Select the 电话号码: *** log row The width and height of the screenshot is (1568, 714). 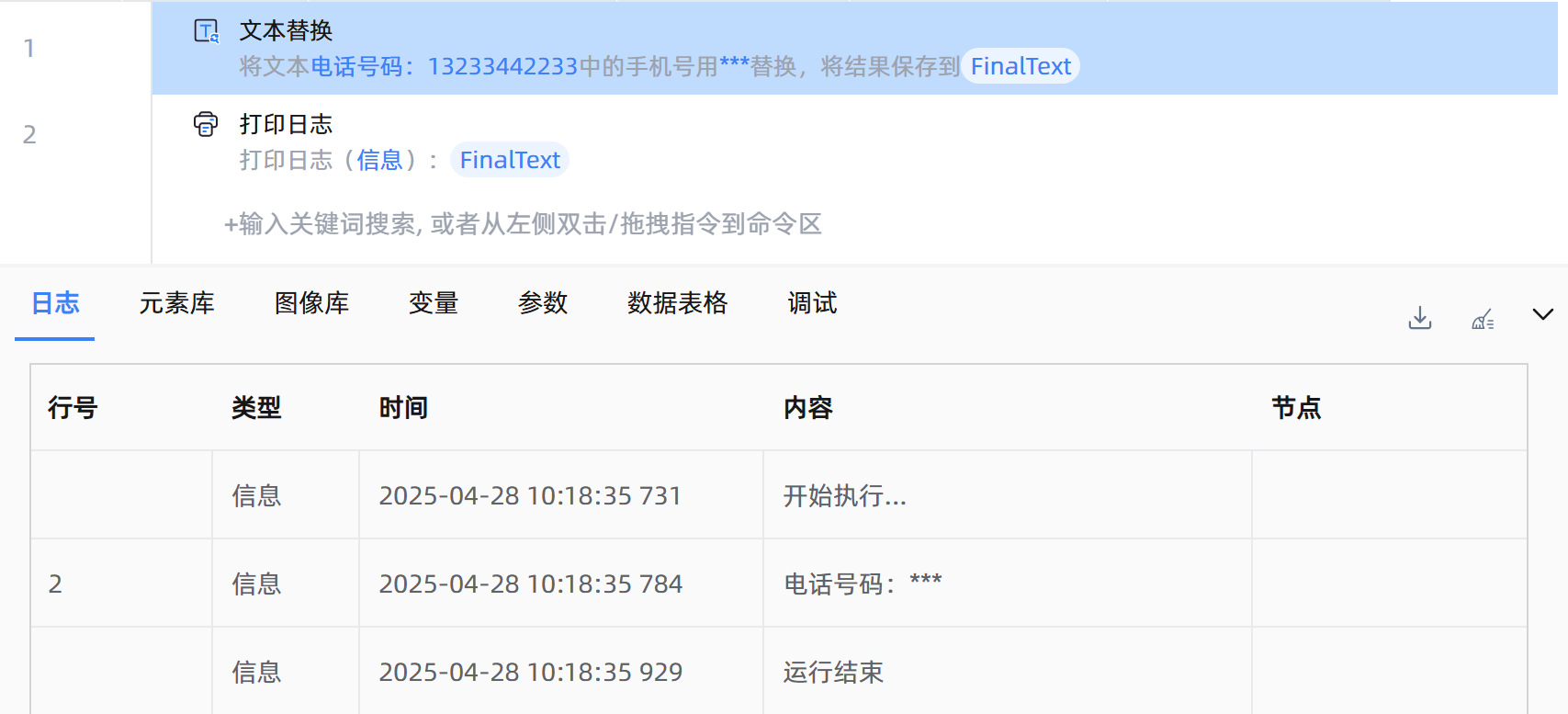coord(862,584)
